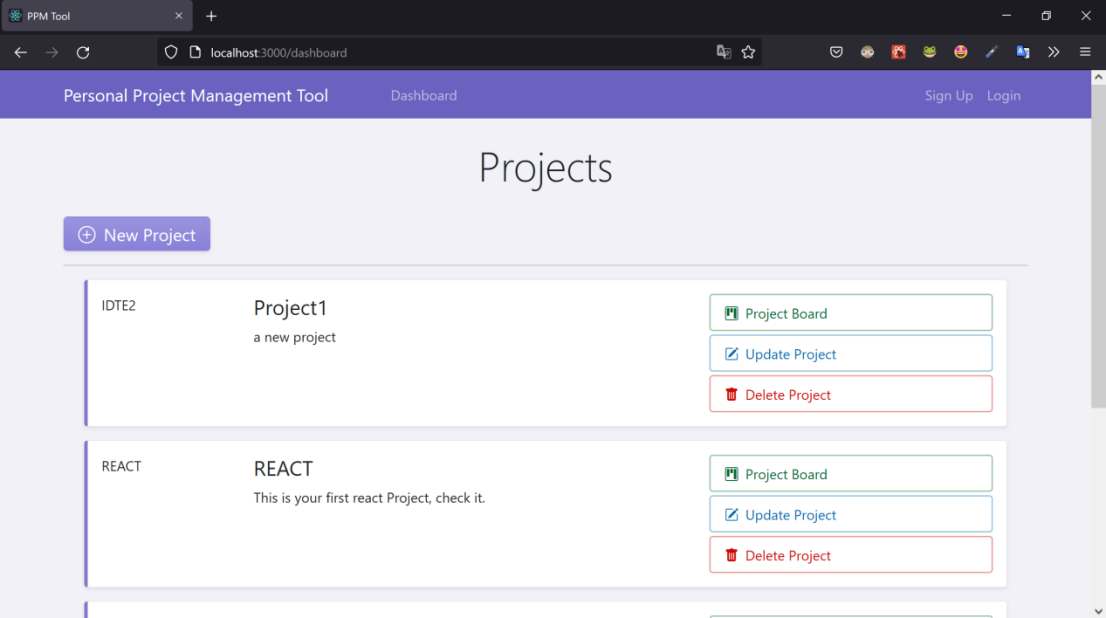Viewport: 1106px width, 618px height.
Task: Click the blue translate extension icon
Action: (1022, 52)
